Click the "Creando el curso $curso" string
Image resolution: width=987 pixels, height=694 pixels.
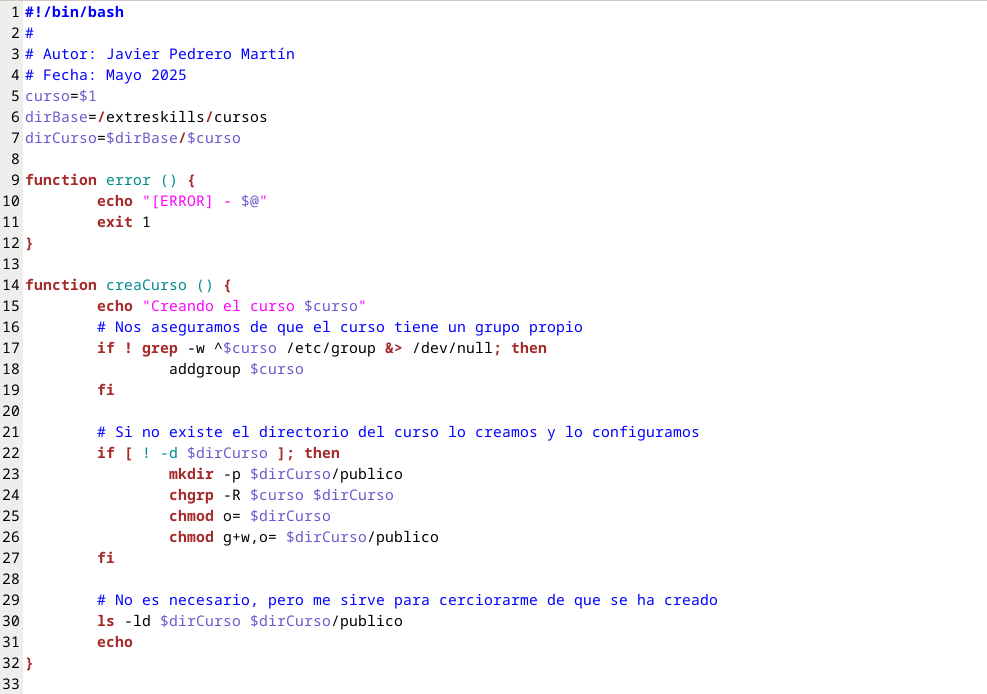pyautogui.click(x=254, y=306)
